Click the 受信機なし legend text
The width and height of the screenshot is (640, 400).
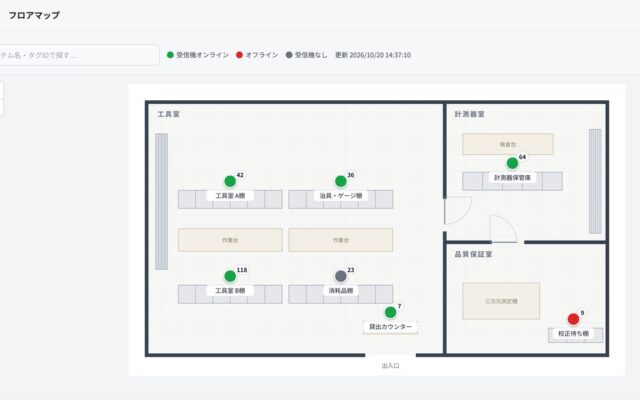tap(311, 55)
